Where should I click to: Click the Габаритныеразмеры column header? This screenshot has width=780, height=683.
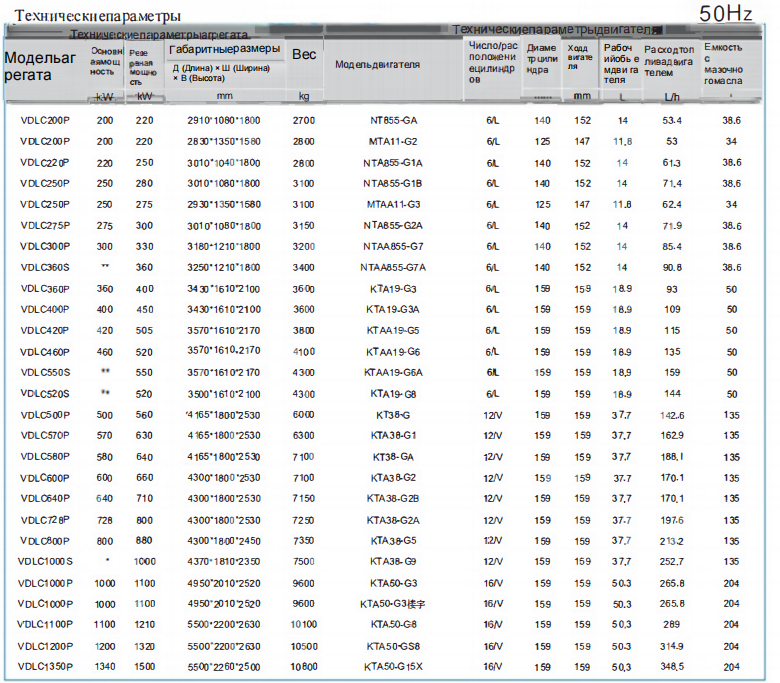point(226,49)
